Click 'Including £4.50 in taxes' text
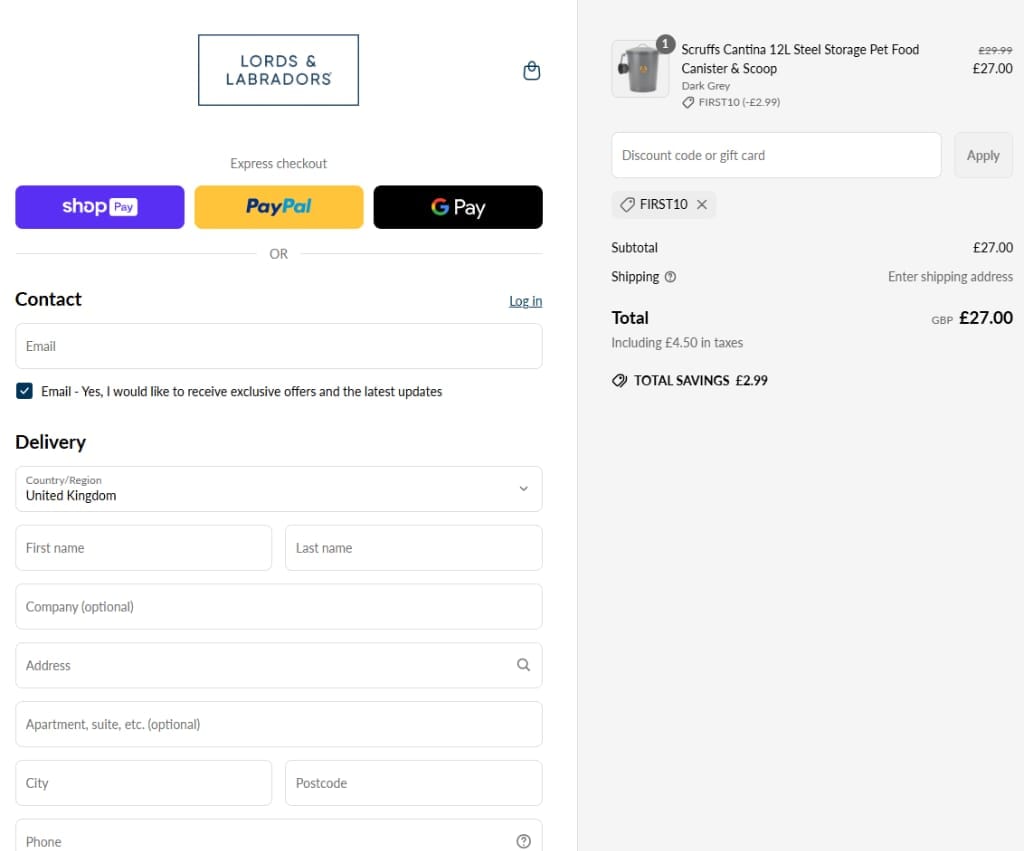 [677, 343]
